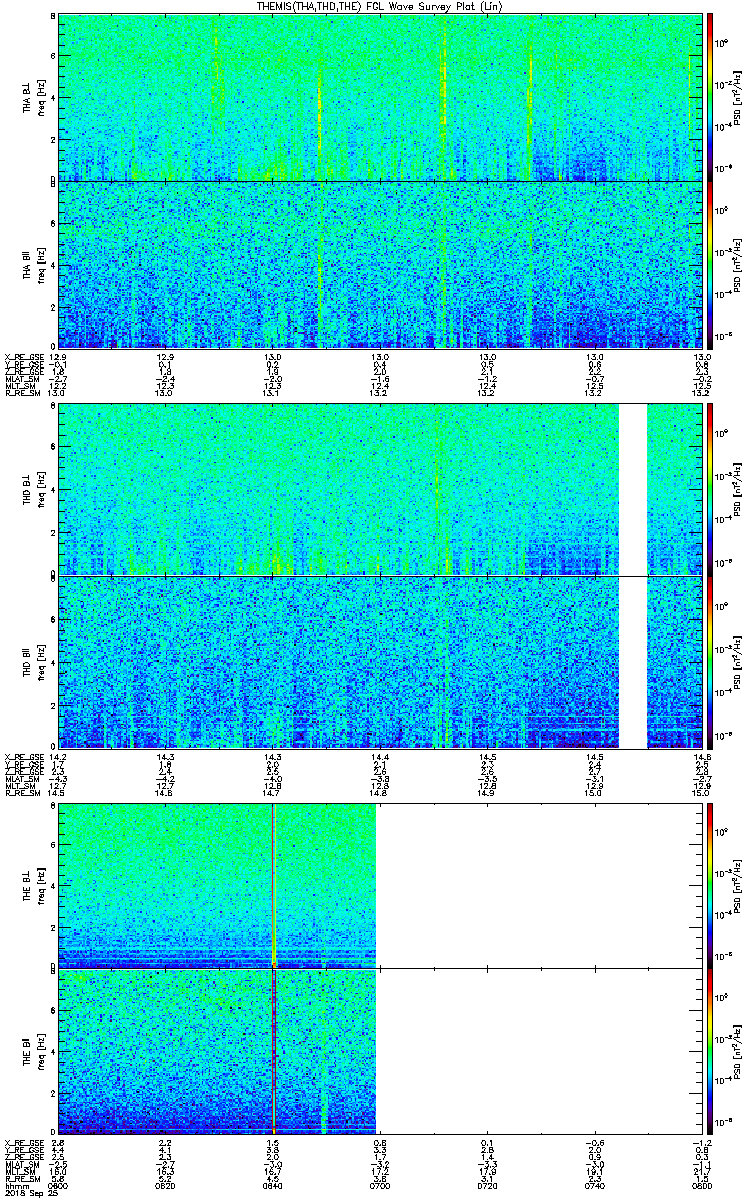Click the red vertical spike in THE B∥ panel

pos(273,1051)
